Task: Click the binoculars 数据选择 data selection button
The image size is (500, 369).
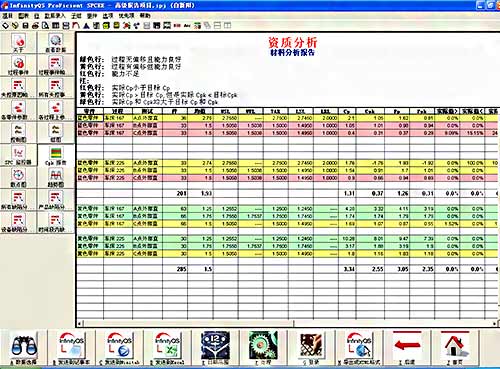Action: [24, 348]
